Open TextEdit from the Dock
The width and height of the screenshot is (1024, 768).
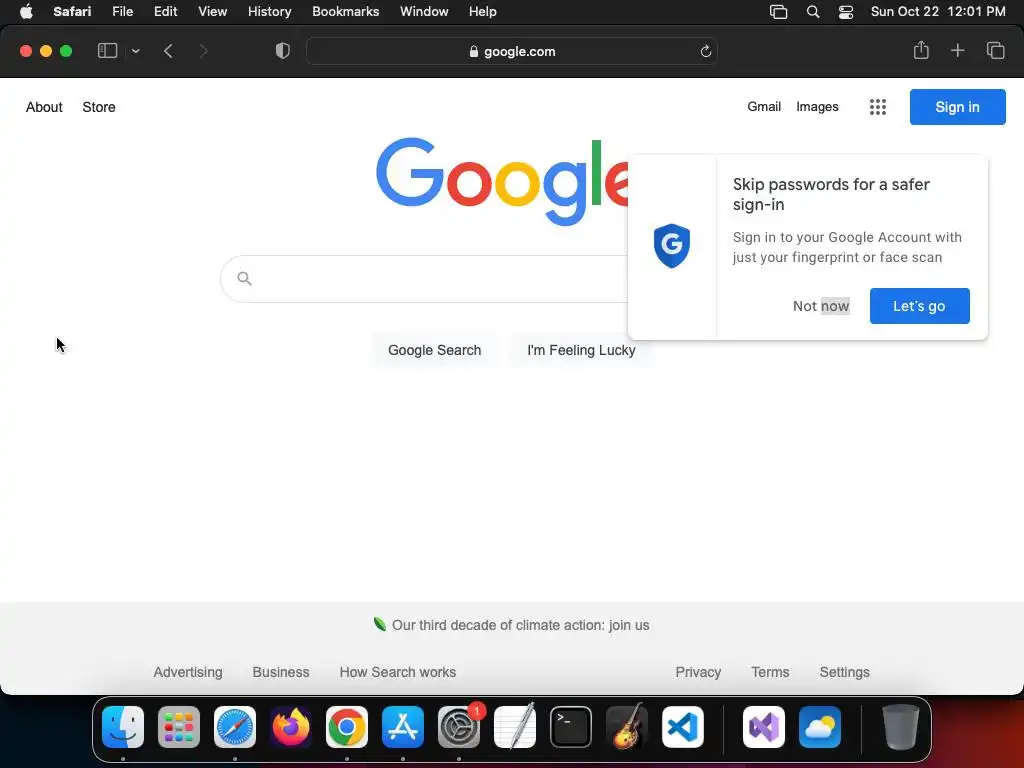515,727
